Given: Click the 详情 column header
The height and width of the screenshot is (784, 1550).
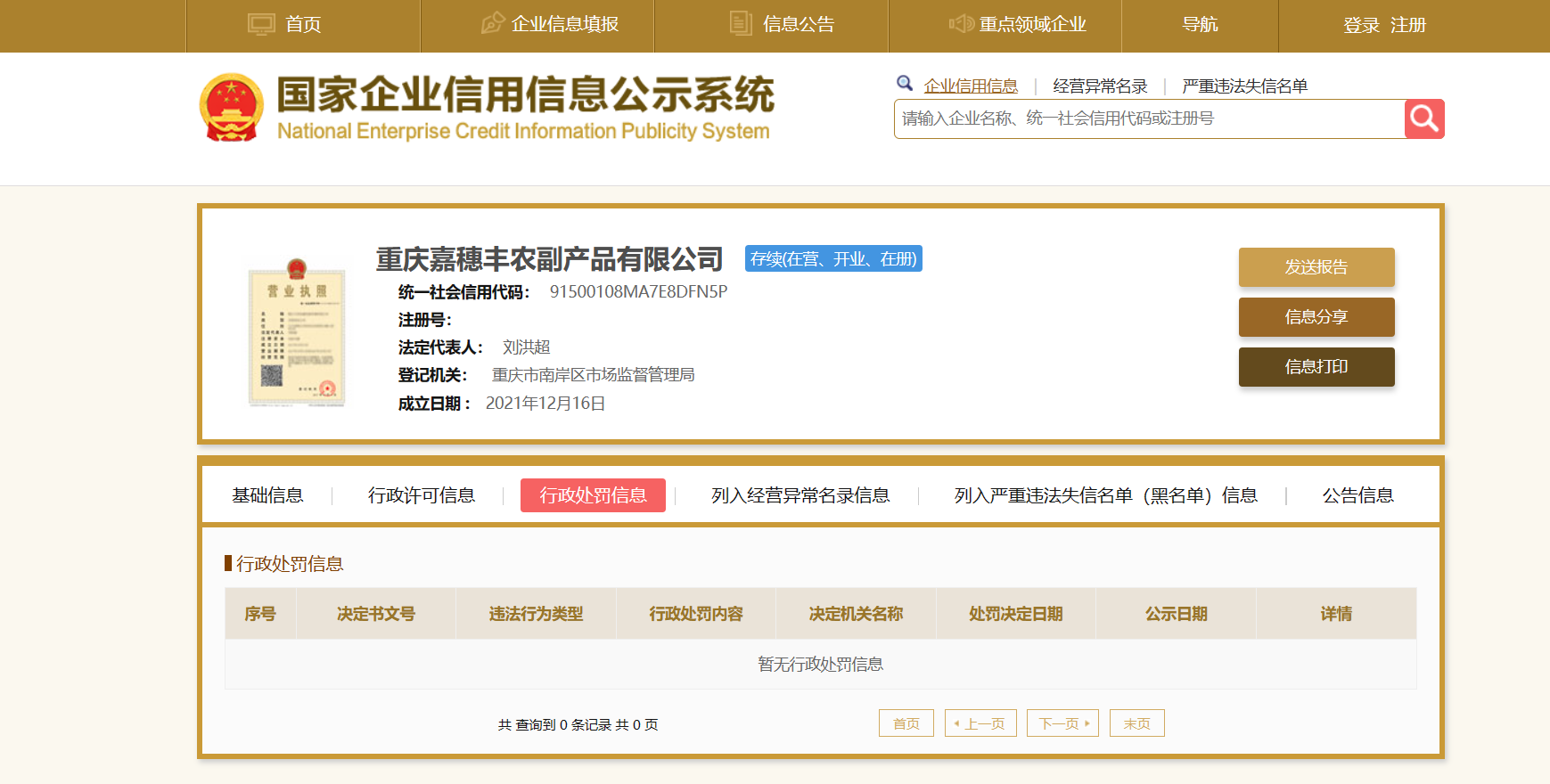Looking at the screenshot, I should click(1336, 614).
